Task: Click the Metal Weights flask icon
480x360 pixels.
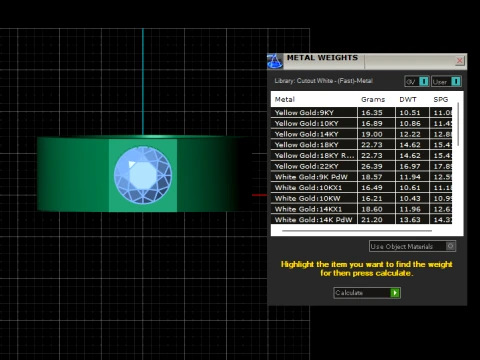Action: click(275, 61)
